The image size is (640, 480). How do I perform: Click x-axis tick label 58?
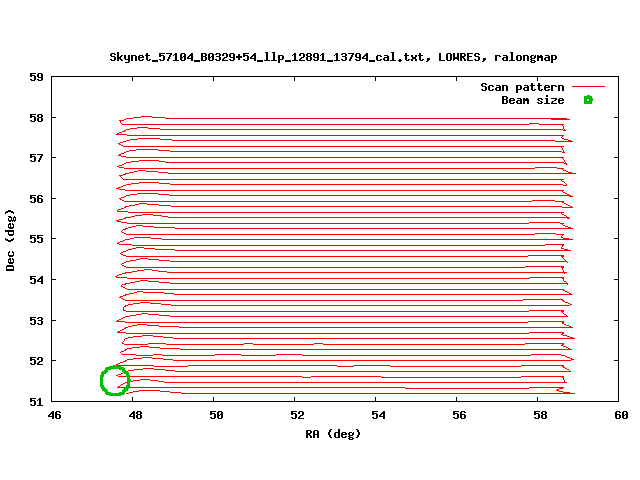coord(540,416)
